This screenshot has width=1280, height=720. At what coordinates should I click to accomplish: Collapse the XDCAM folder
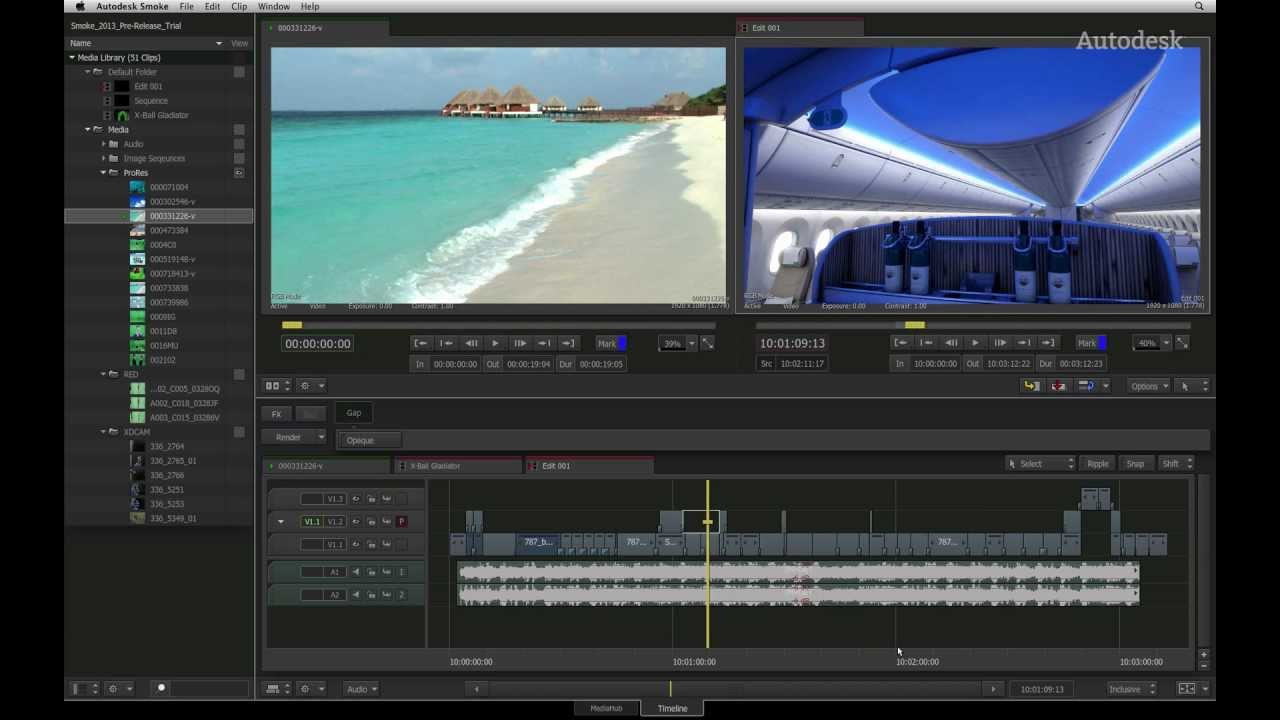coord(103,432)
